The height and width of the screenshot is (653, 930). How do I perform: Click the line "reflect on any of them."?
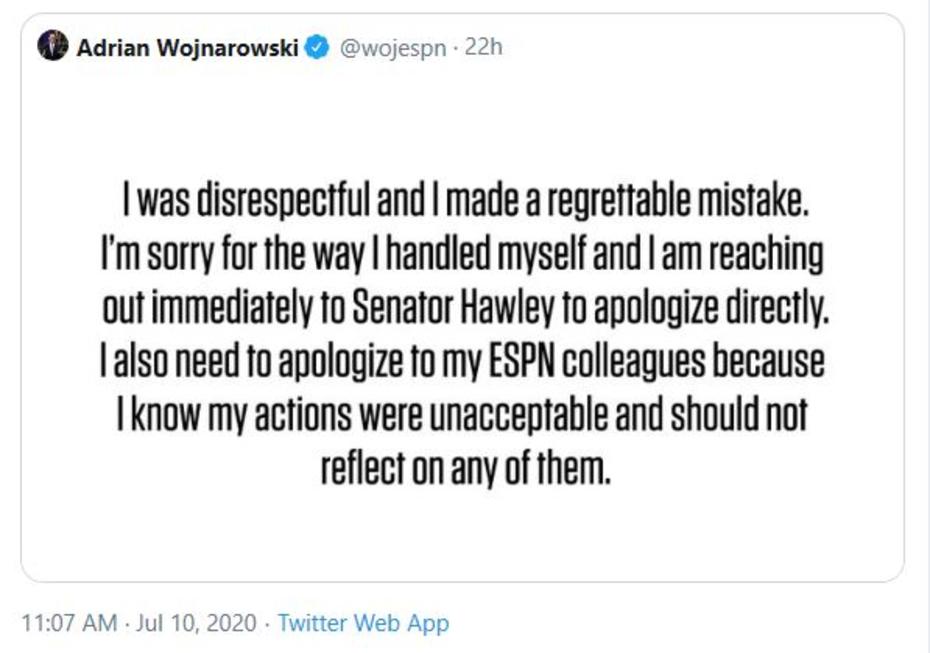[x=464, y=467]
